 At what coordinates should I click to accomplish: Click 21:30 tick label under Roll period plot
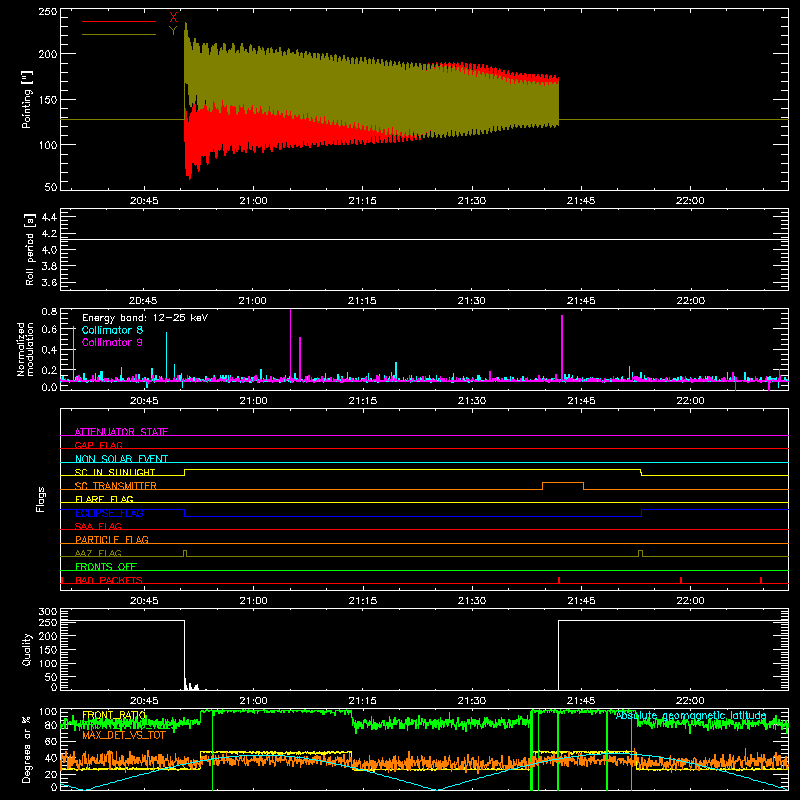point(471,301)
